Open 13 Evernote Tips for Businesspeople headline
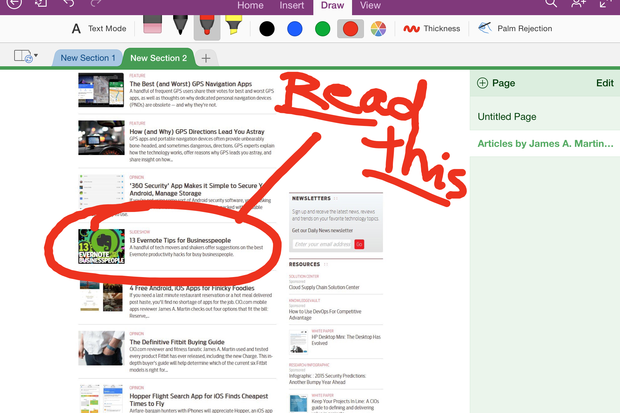The height and width of the screenshot is (413, 620). pyautogui.click(x=180, y=241)
